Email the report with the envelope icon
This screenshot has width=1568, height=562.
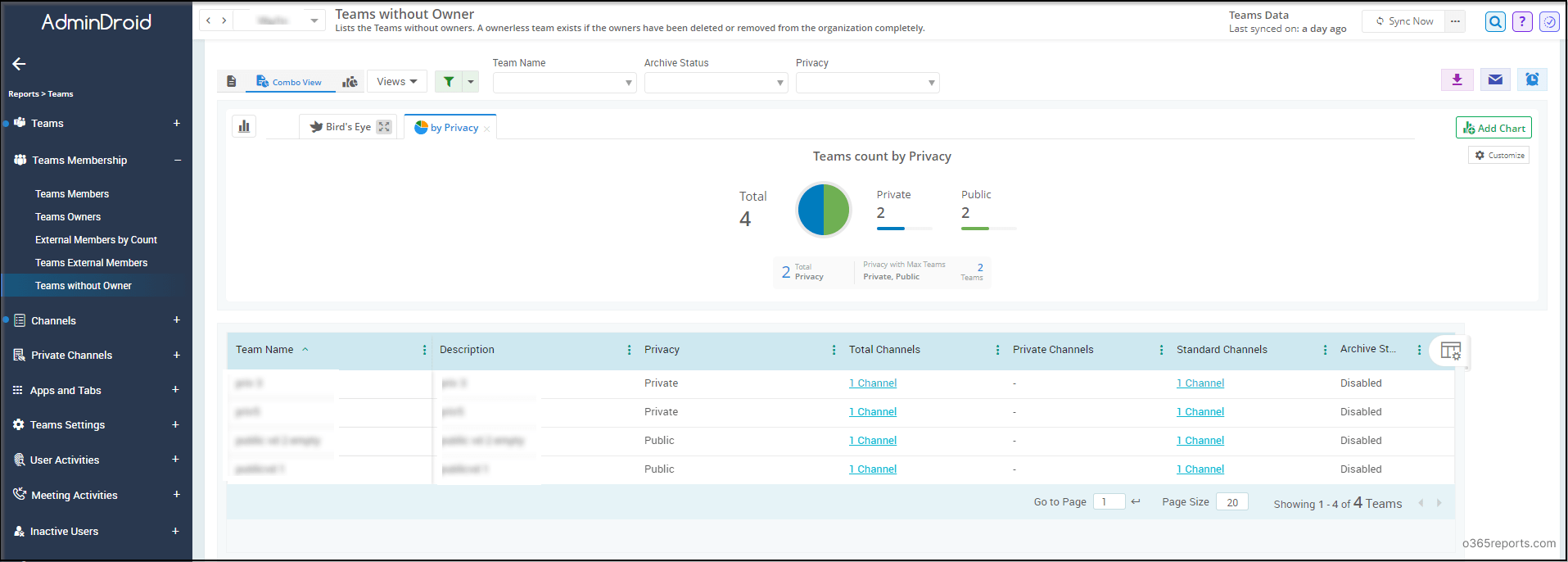pyautogui.click(x=1495, y=79)
